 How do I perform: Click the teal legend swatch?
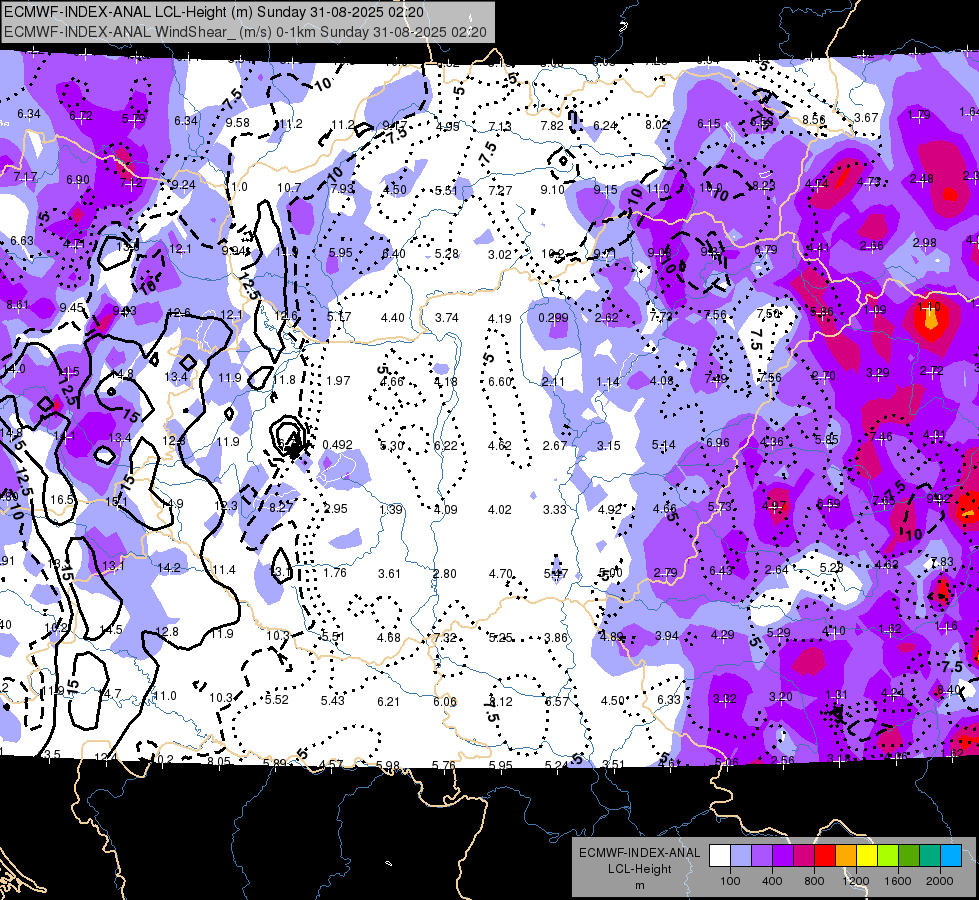point(930,856)
